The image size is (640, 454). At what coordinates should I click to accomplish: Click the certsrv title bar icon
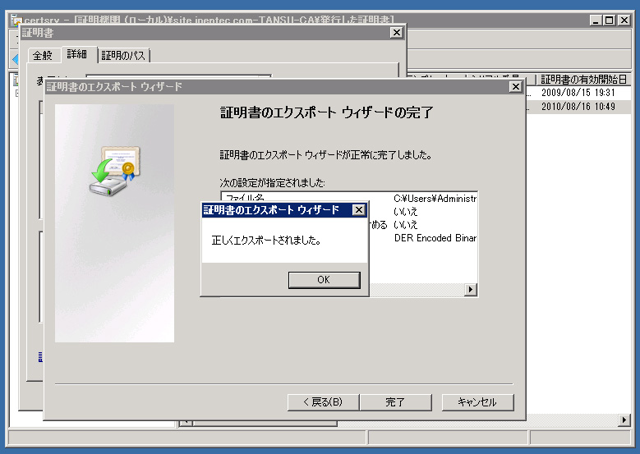17,20
